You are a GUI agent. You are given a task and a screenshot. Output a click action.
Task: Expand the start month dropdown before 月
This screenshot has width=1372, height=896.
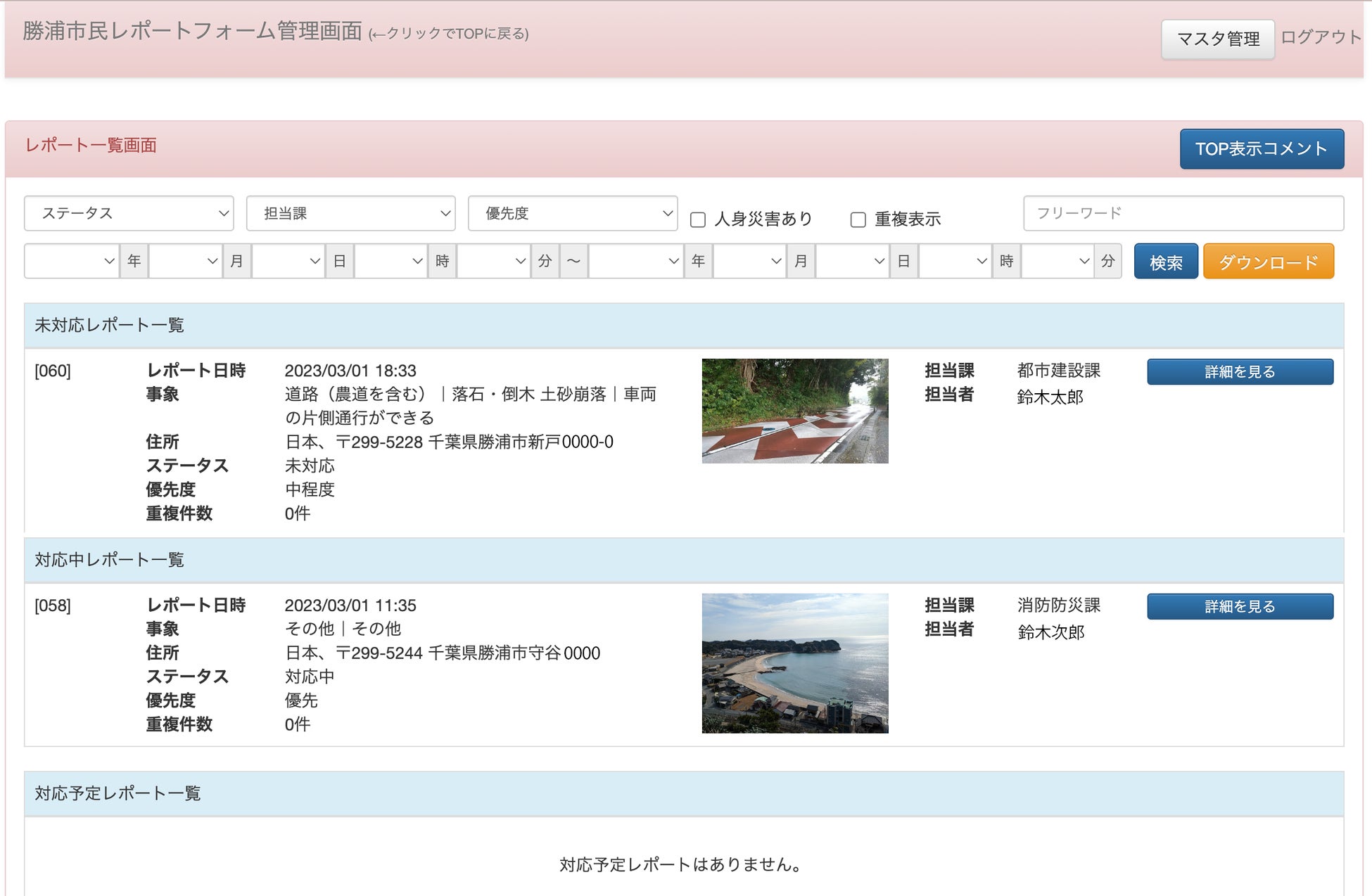click(185, 261)
